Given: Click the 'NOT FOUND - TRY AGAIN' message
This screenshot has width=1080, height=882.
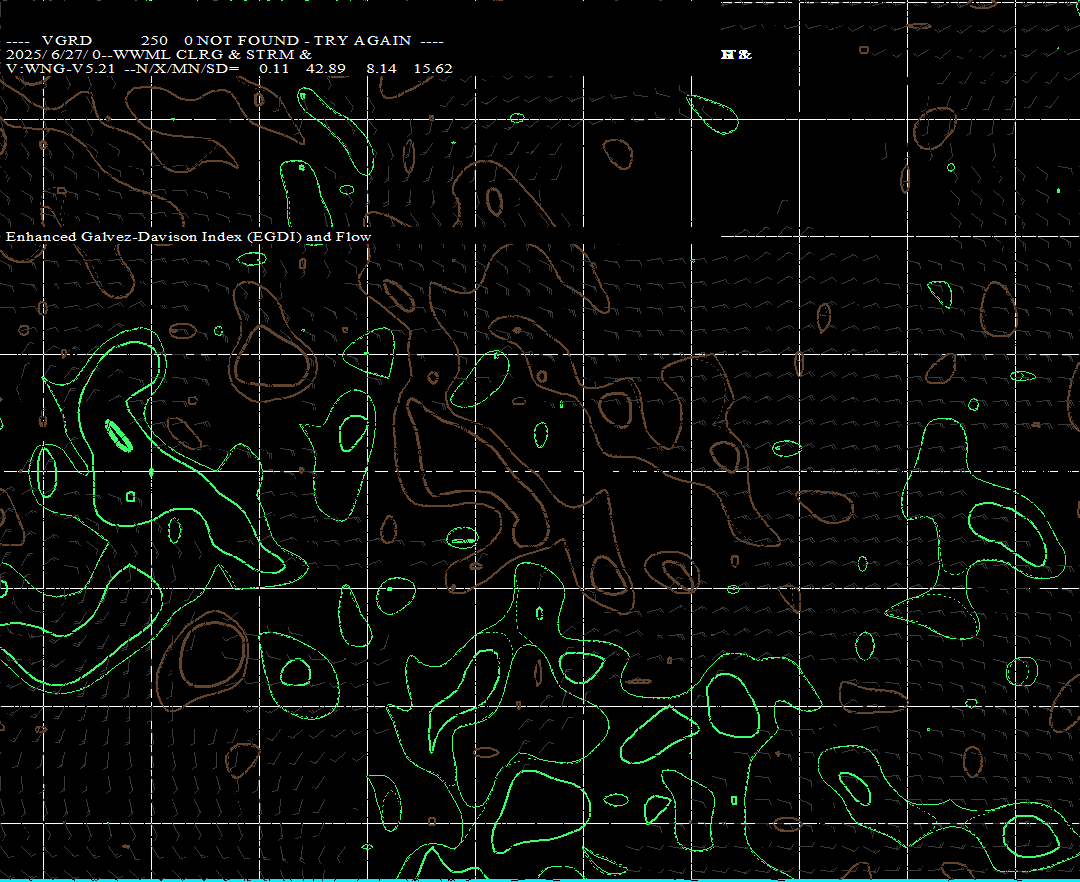Looking at the screenshot, I should pos(304,41).
